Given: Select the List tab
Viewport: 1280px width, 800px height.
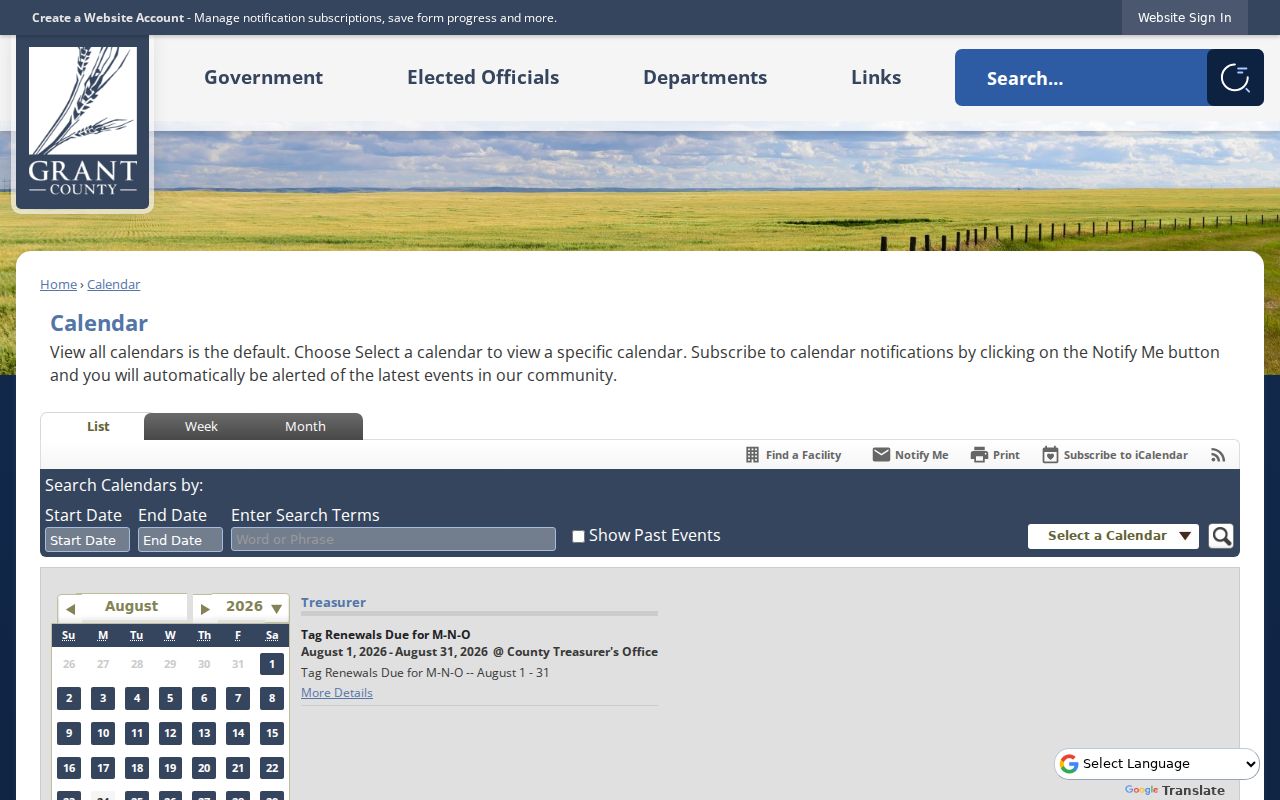Looking at the screenshot, I should (x=98, y=427).
